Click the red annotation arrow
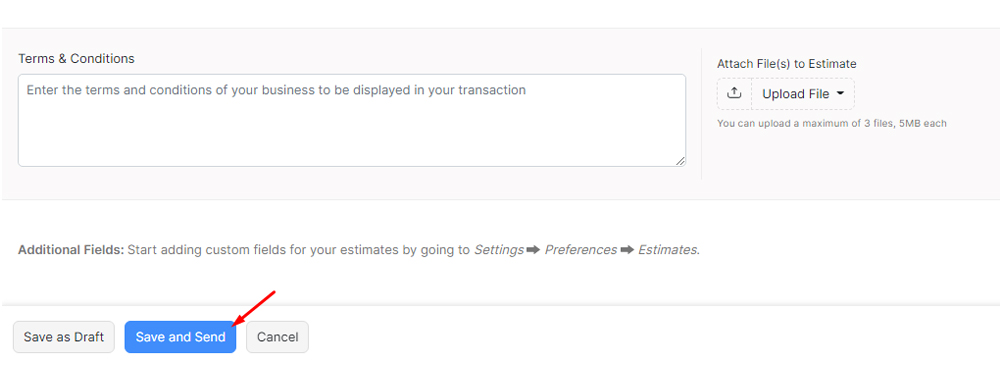1000x381 pixels. (254, 309)
